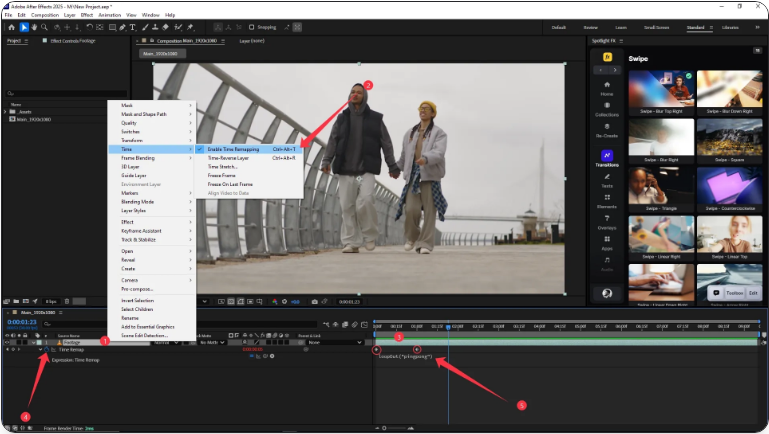Switch to the Small Screen workspace
This screenshot has width=769, height=434.
click(x=657, y=27)
